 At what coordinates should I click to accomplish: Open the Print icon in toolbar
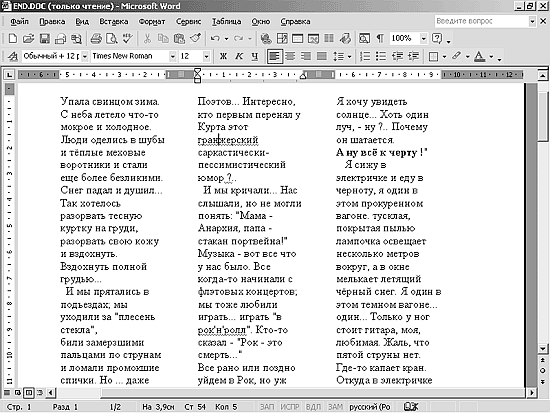click(96, 38)
